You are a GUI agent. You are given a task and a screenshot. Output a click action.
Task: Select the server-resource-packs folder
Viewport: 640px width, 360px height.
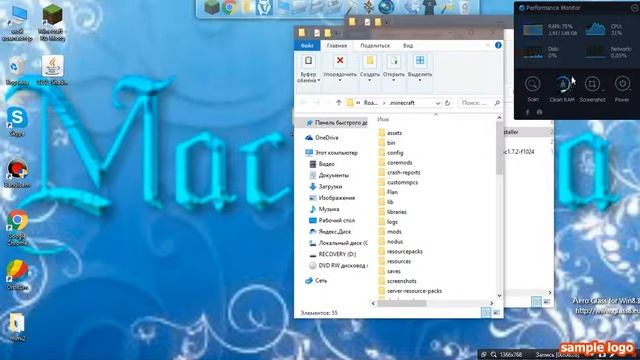point(410,291)
